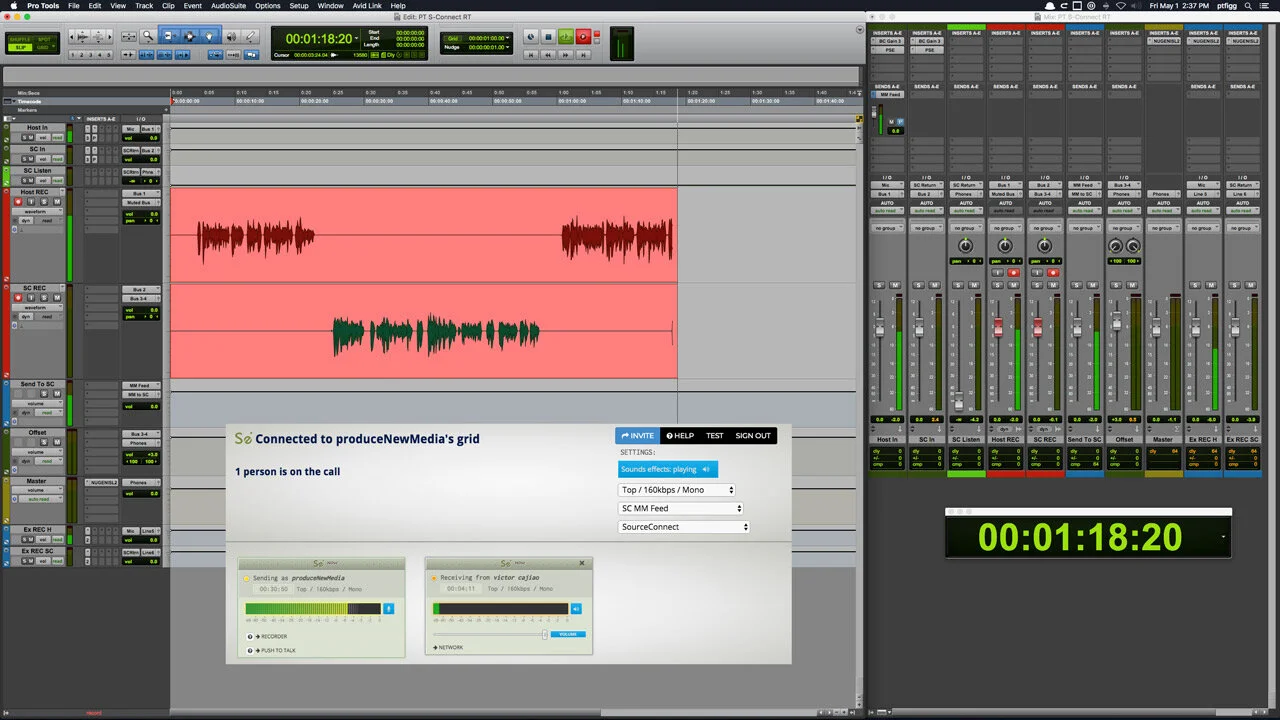Stop playback in transport
Image resolution: width=1280 pixels, height=720 pixels.
(x=548, y=36)
